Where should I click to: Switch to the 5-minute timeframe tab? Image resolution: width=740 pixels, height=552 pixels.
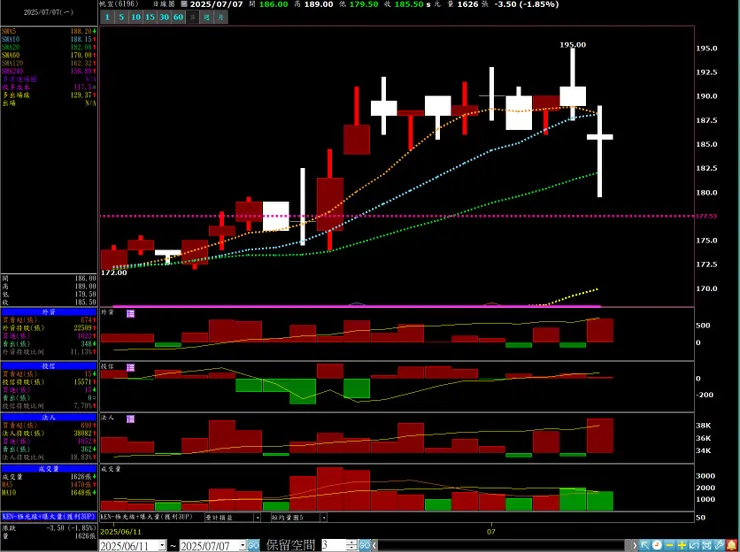[121, 17]
